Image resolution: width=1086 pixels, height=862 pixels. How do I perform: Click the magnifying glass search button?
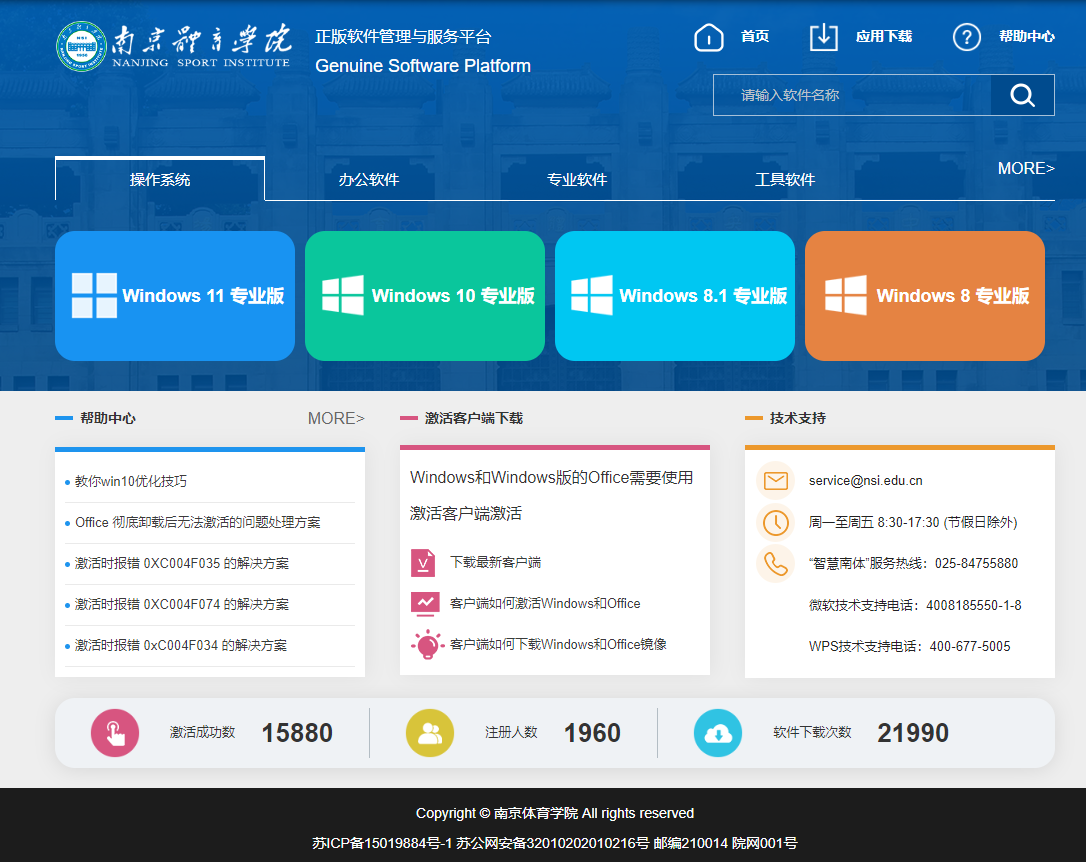click(x=1022, y=95)
